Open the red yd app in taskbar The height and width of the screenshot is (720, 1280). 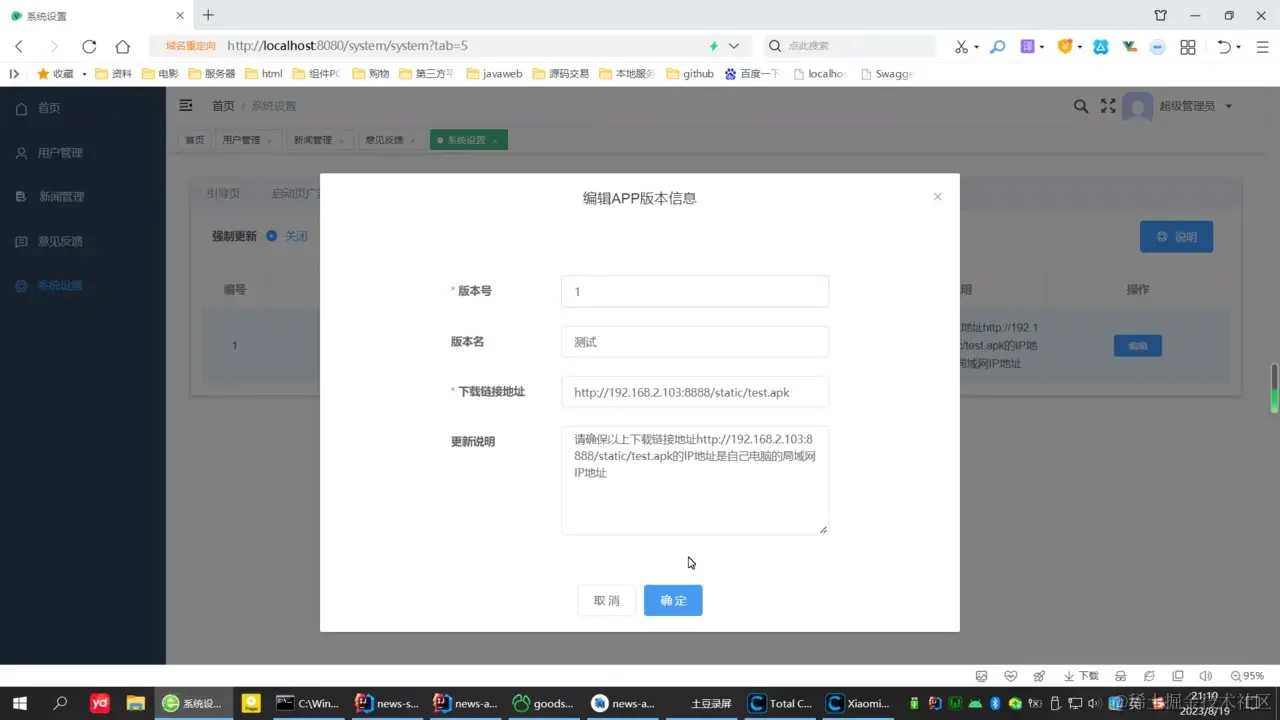pyautogui.click(x=100, y=703)
